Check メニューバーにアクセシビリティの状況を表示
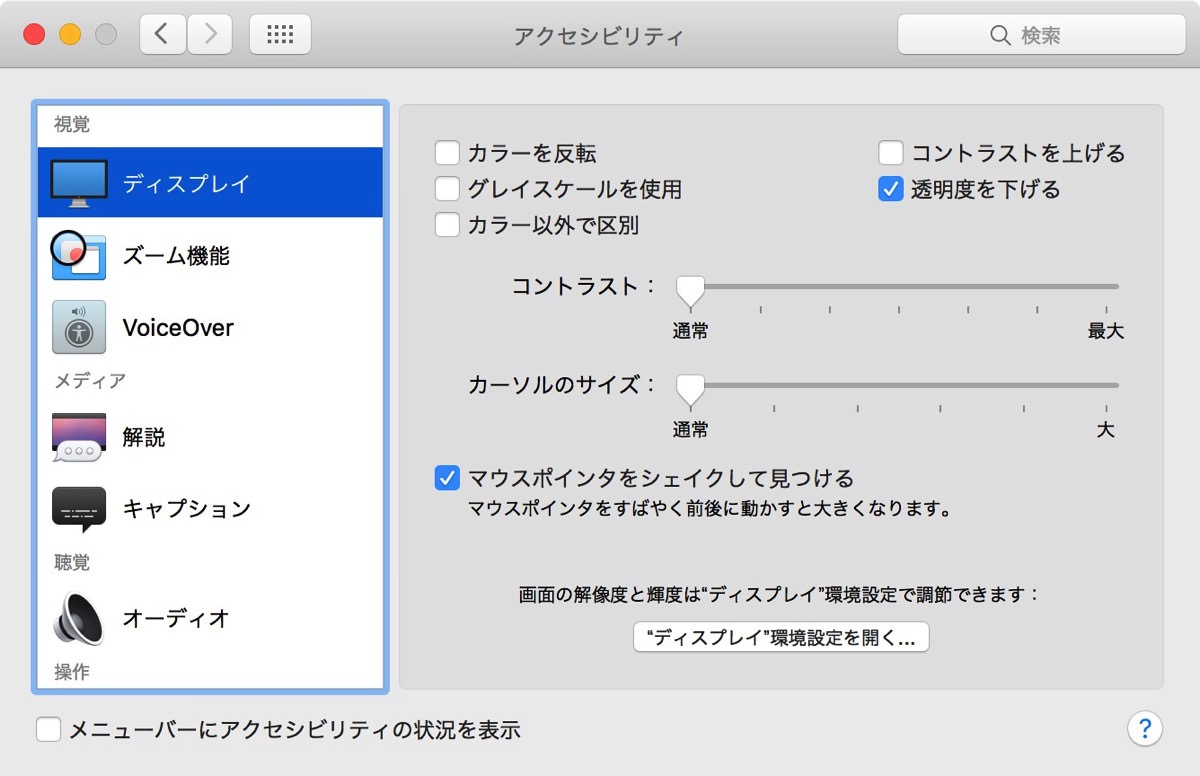The width and height of the screenshot is (1200, 776). (x=49, y=730)
